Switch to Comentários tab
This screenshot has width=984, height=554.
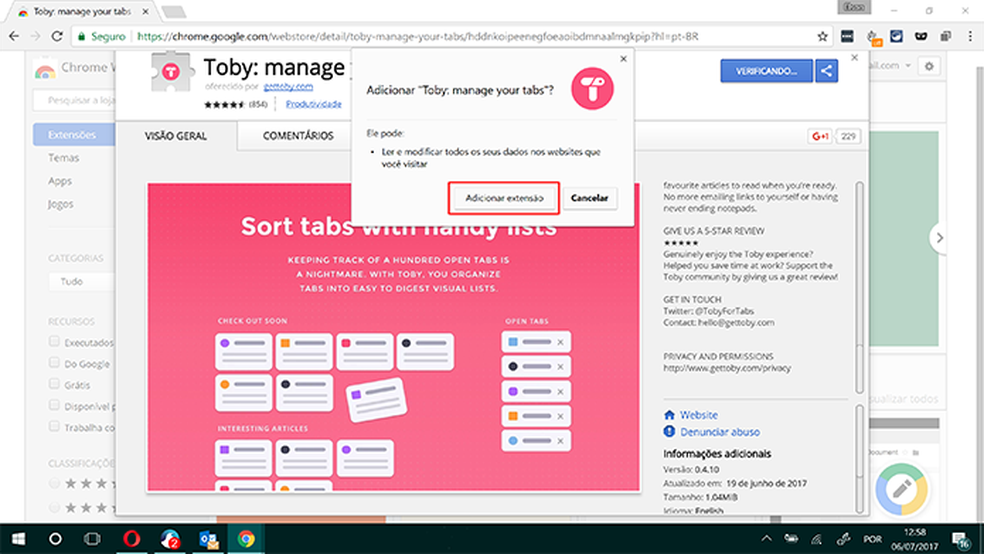[298, 136]
